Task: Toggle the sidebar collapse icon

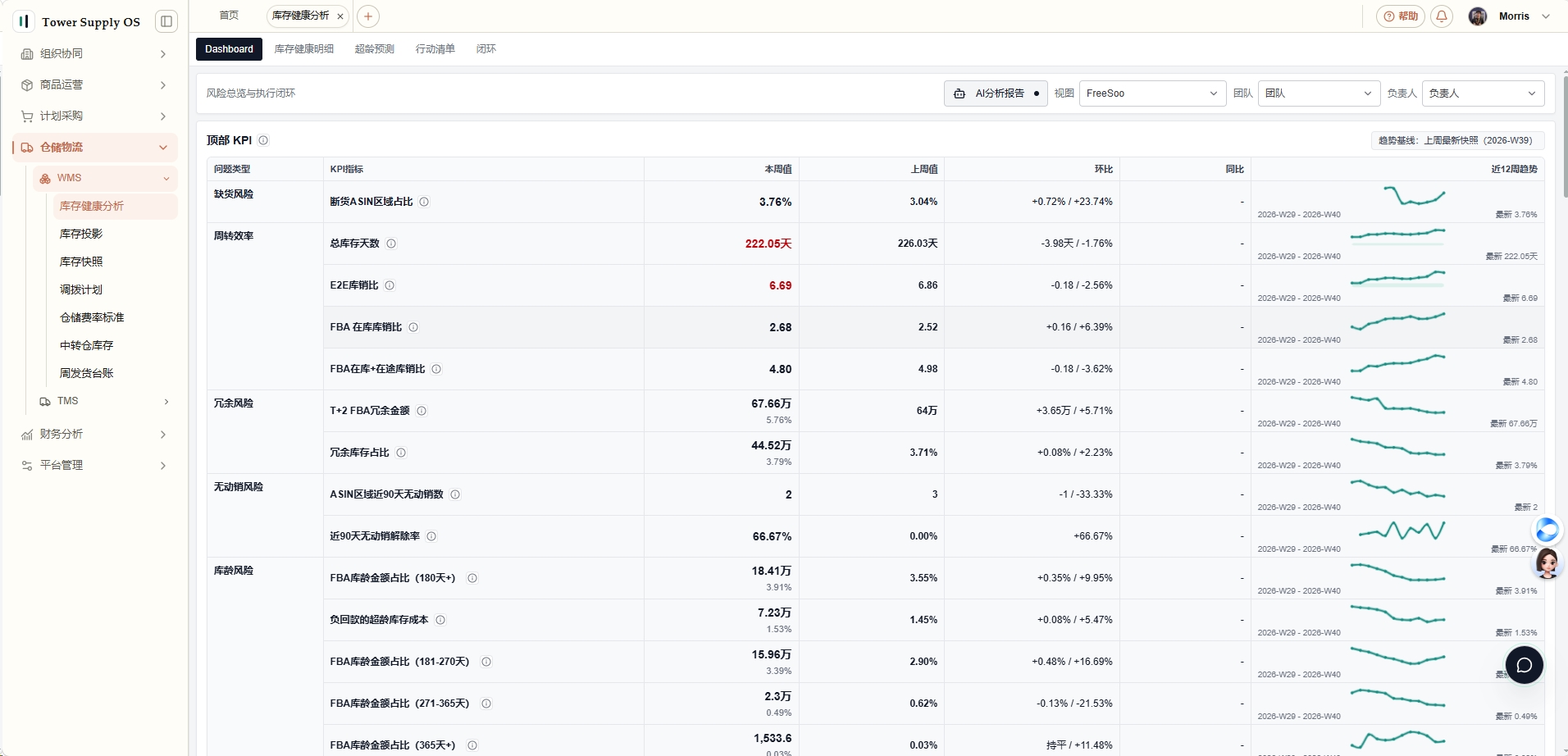Action: [166, 21]
